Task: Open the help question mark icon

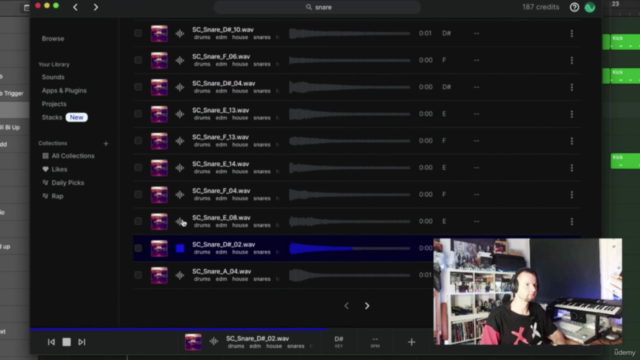Action: tap(574, 7)
